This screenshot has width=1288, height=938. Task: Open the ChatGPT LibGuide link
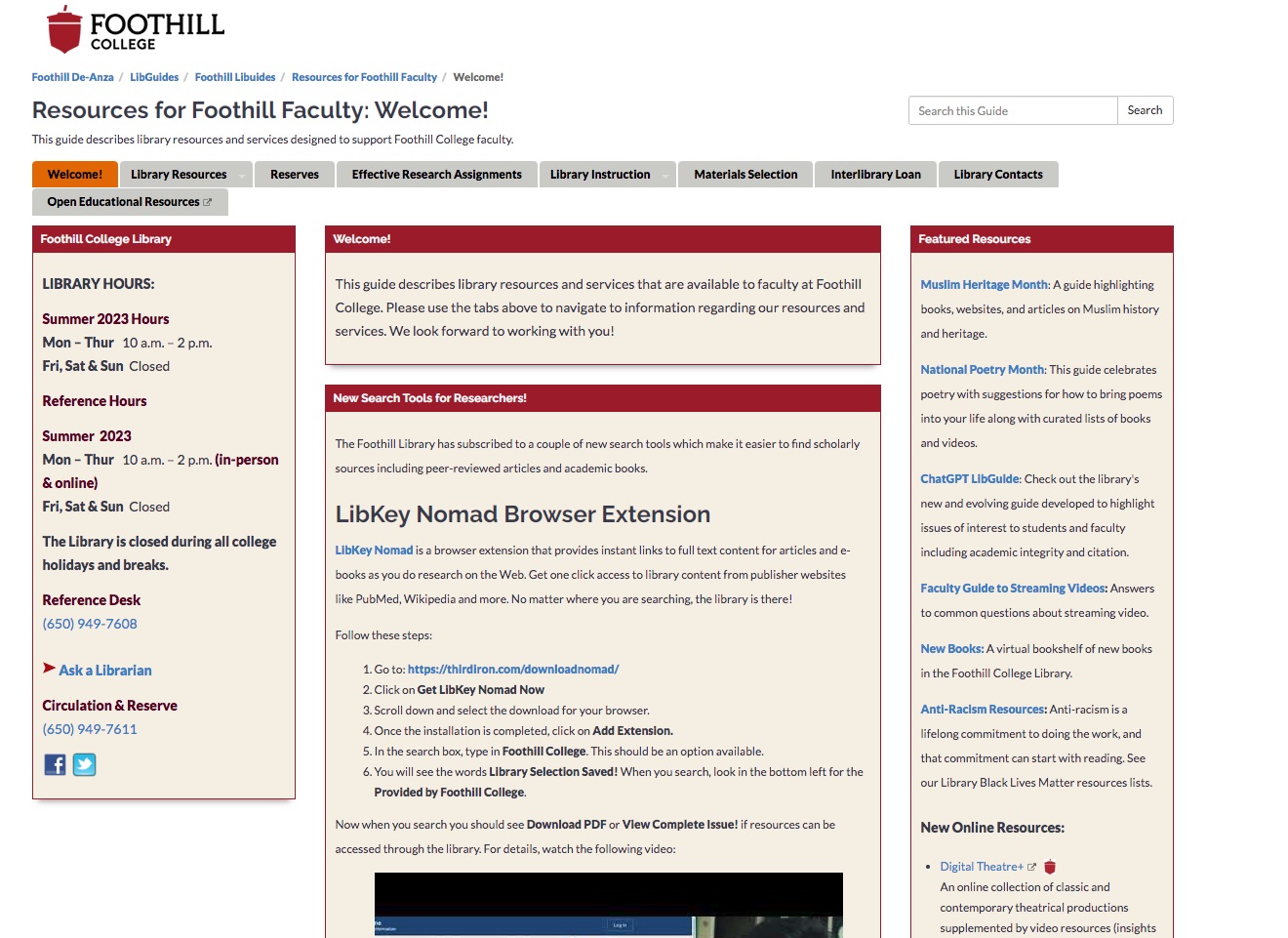click(970, 479)
